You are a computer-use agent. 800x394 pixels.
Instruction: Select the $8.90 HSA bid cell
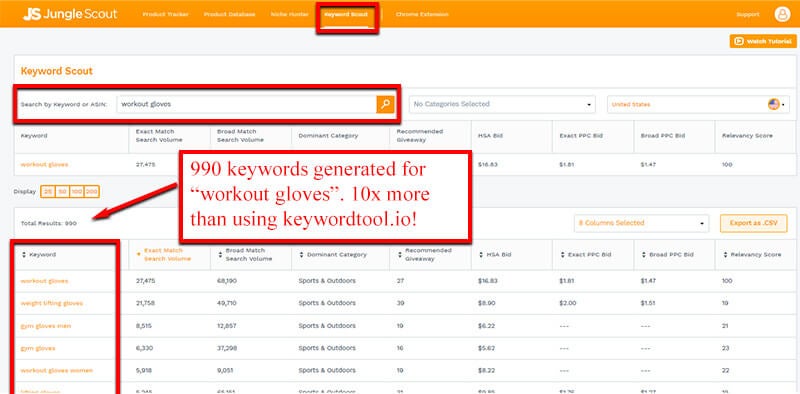pyautogui.click(x=486, y=303)
